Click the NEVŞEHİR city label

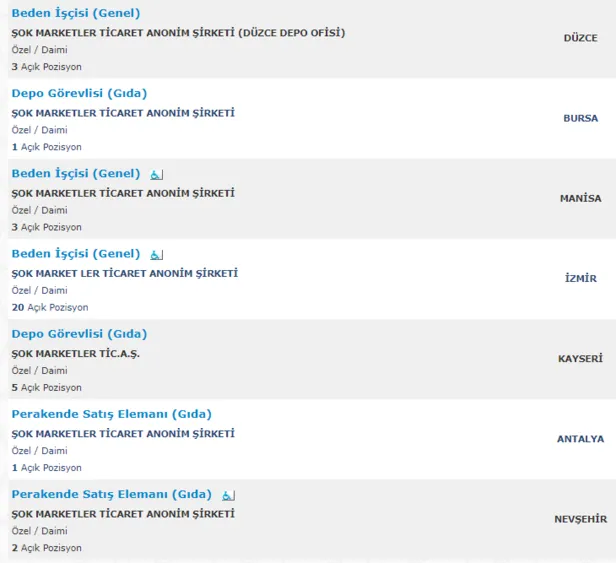580,519
